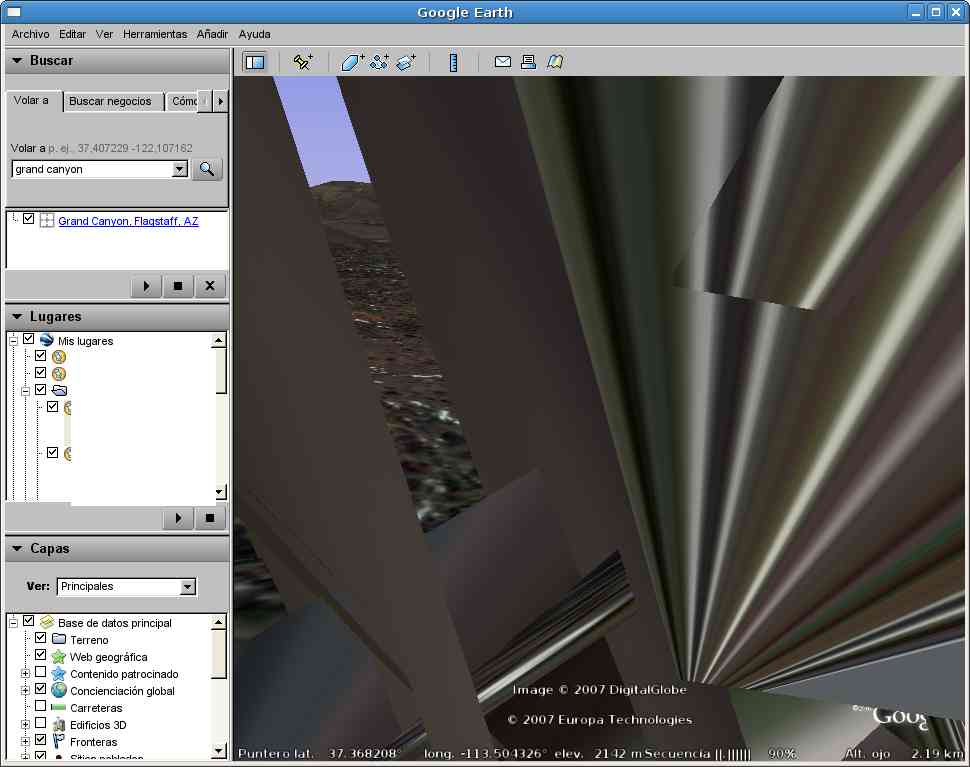Click the email envelope icon
The image size is (970, 767).
point(503,62)
